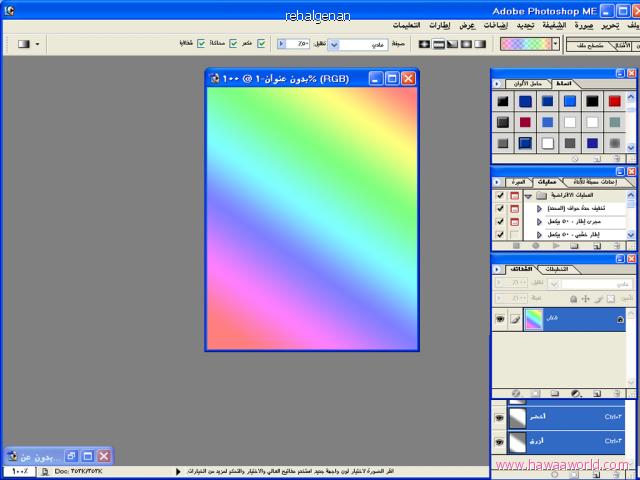This screenshot has width=640, height=480.
Task: Click the play action button in Actions panel
Action: [x=557, y=245]
